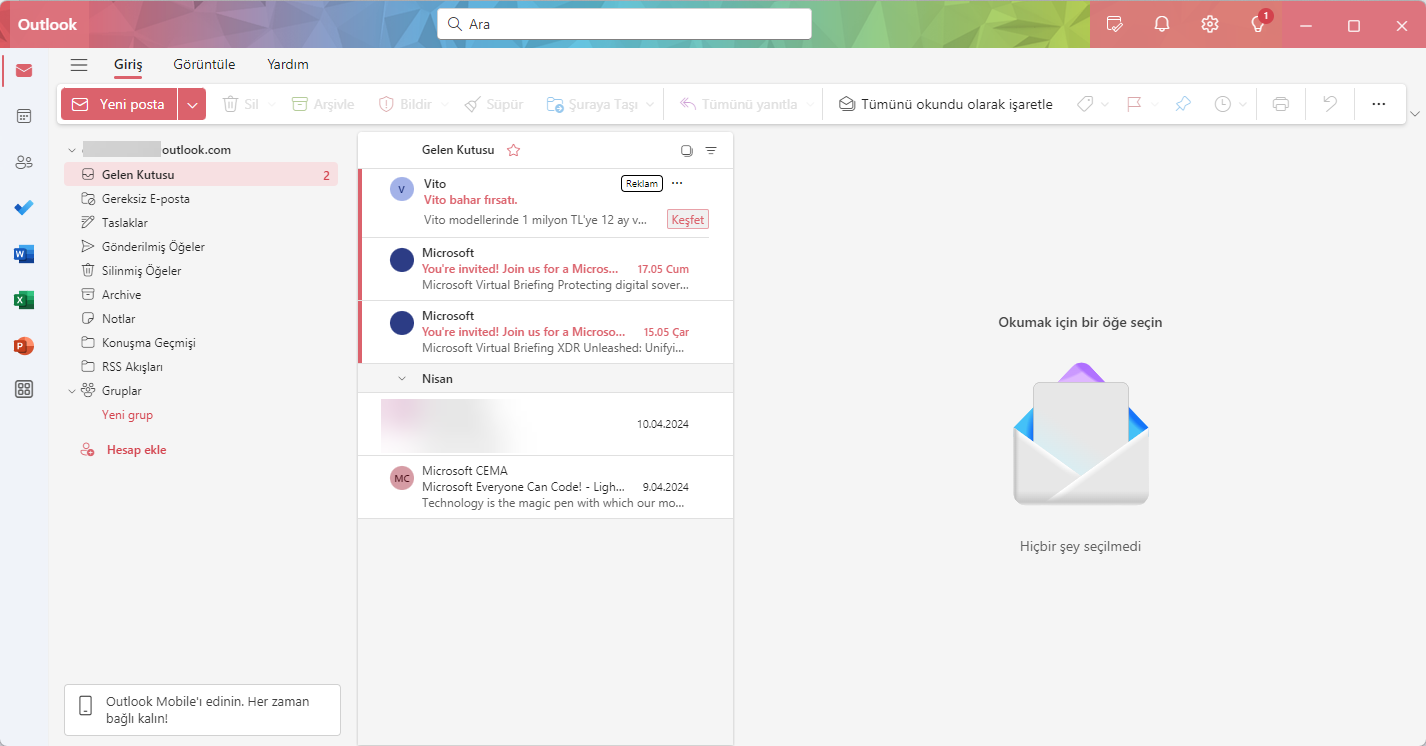Click Arşivle in the toolbar
Image resolution: width=1426 pixels, height=746 pixels.
point(323,104)
